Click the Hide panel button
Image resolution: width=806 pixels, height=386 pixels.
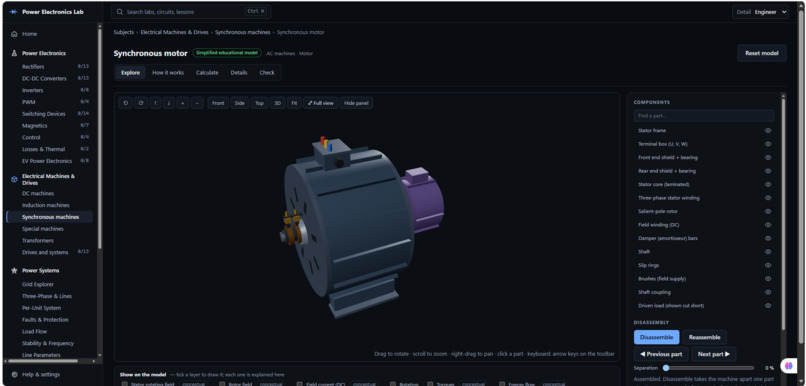click(x=356, y=103)
